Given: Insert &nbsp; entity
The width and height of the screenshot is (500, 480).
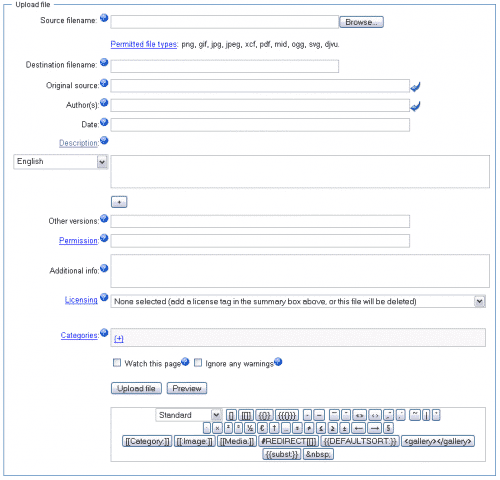Looking at the screenshot, I should [318, 454].
